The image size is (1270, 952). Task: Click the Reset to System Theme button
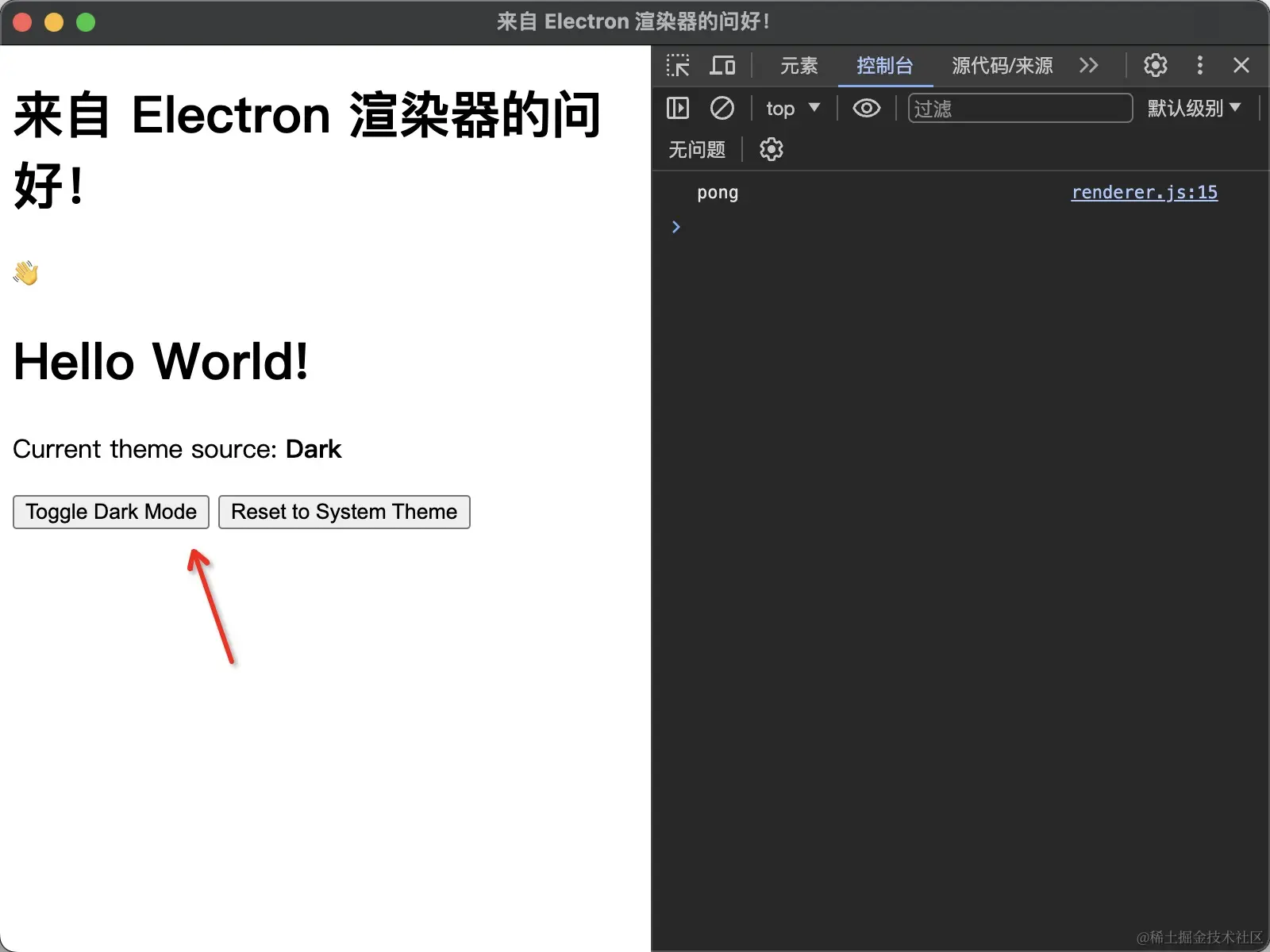pos(344,512)
